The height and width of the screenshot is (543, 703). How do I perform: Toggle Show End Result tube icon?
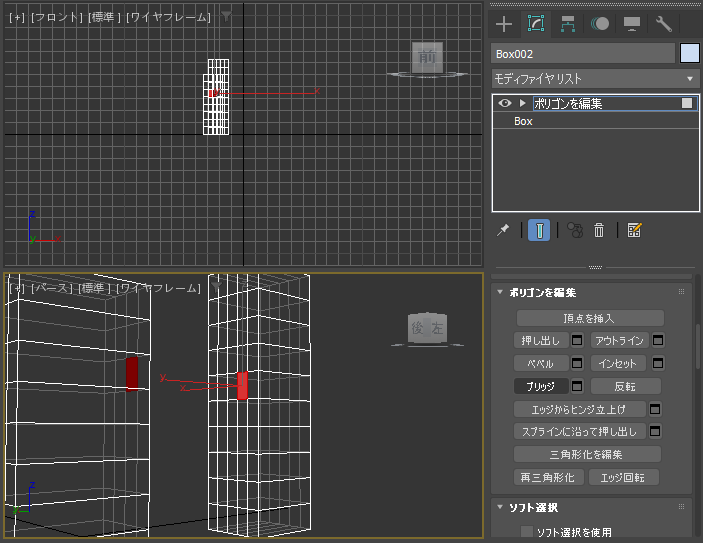tap(539, 230)
